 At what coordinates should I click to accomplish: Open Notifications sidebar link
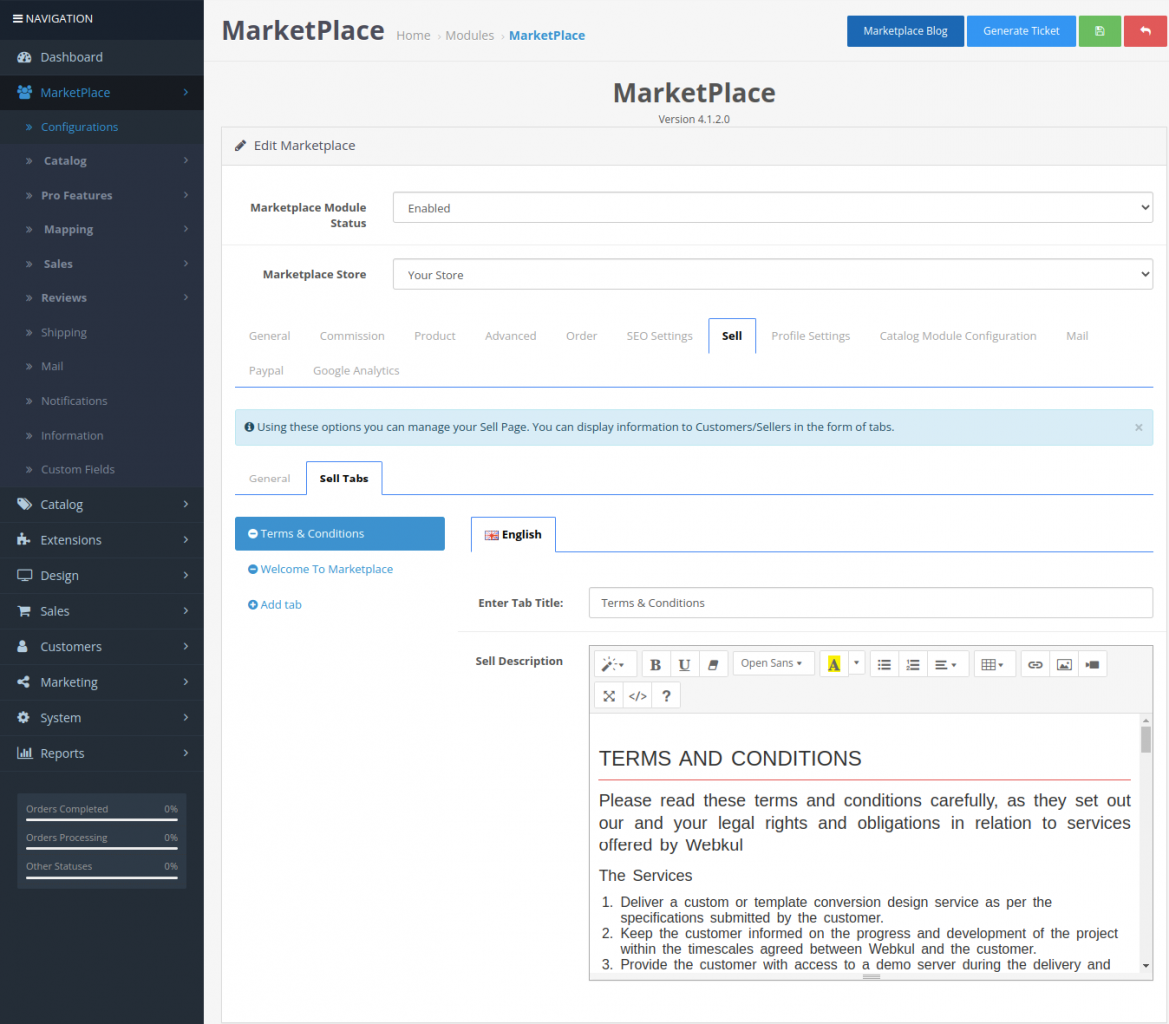click(74, 401)
